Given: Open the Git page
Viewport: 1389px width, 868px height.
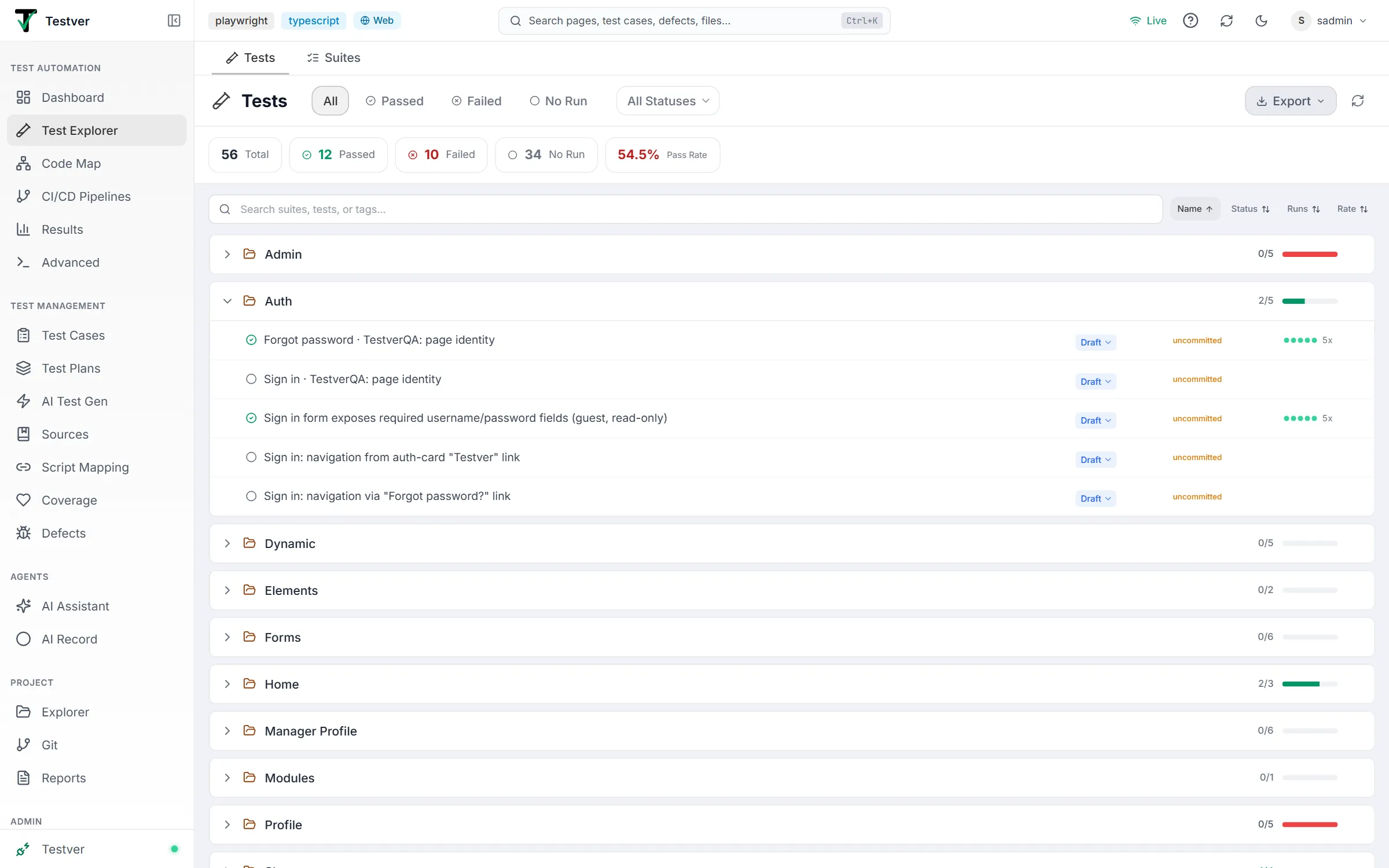Looking at the screenshot, I should click(97, 745).
